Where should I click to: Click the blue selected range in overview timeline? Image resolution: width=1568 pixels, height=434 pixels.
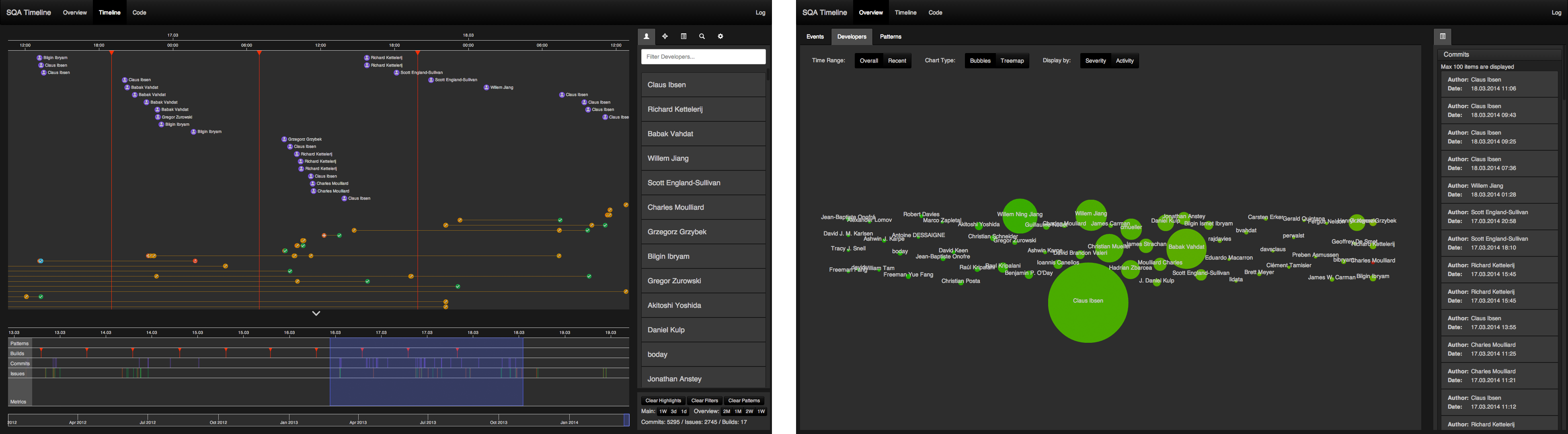[x=426, y=389]
